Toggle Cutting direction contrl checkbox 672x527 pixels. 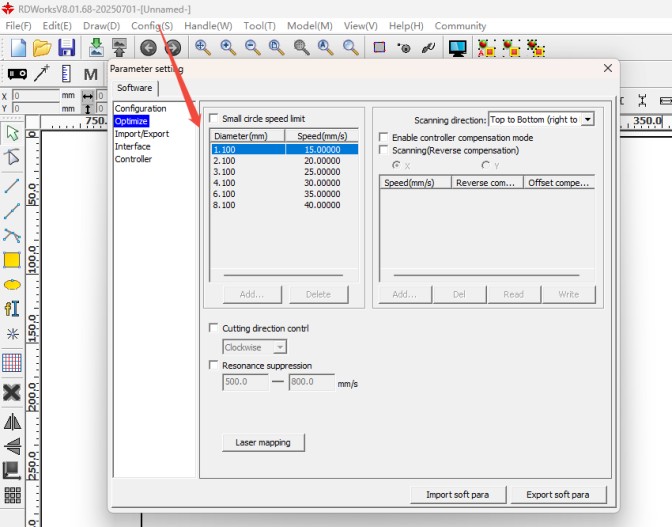[213, 328]
